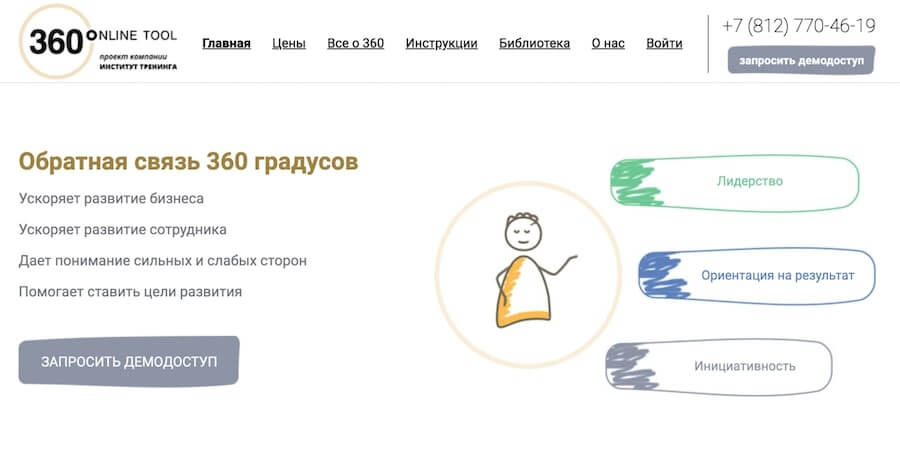
Task: Click the Институт Тренинга company caption
Action: [138, 67]
